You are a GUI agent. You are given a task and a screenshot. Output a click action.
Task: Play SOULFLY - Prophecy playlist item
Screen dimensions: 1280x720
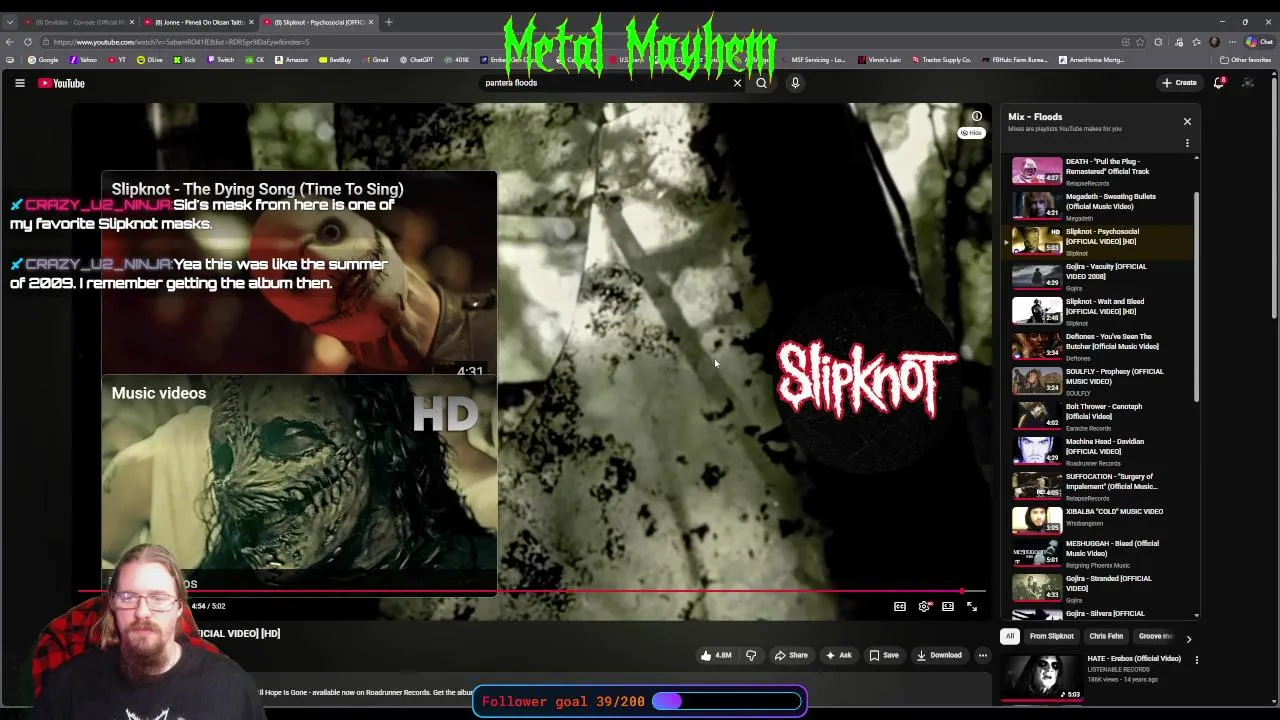1100,381
